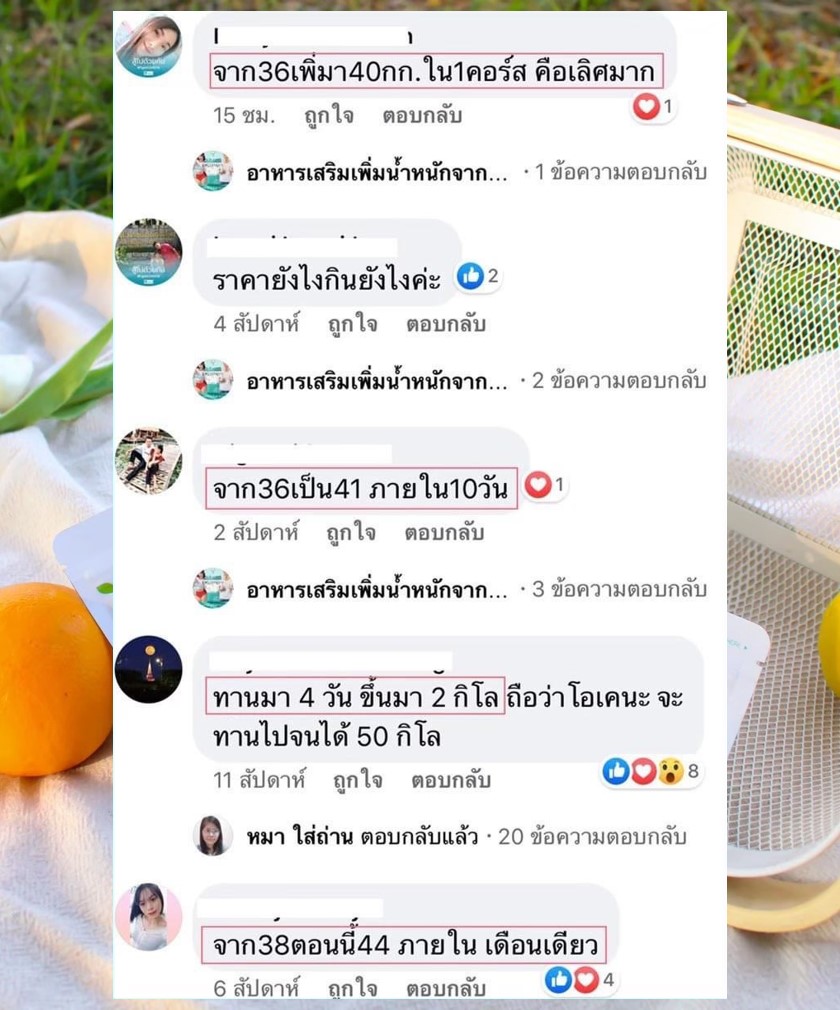Screen dimensions: 840x1010
Task: Click ตอบกลับ under the 11 สัปดาห์ comment
Action: (x=451, y=780)
